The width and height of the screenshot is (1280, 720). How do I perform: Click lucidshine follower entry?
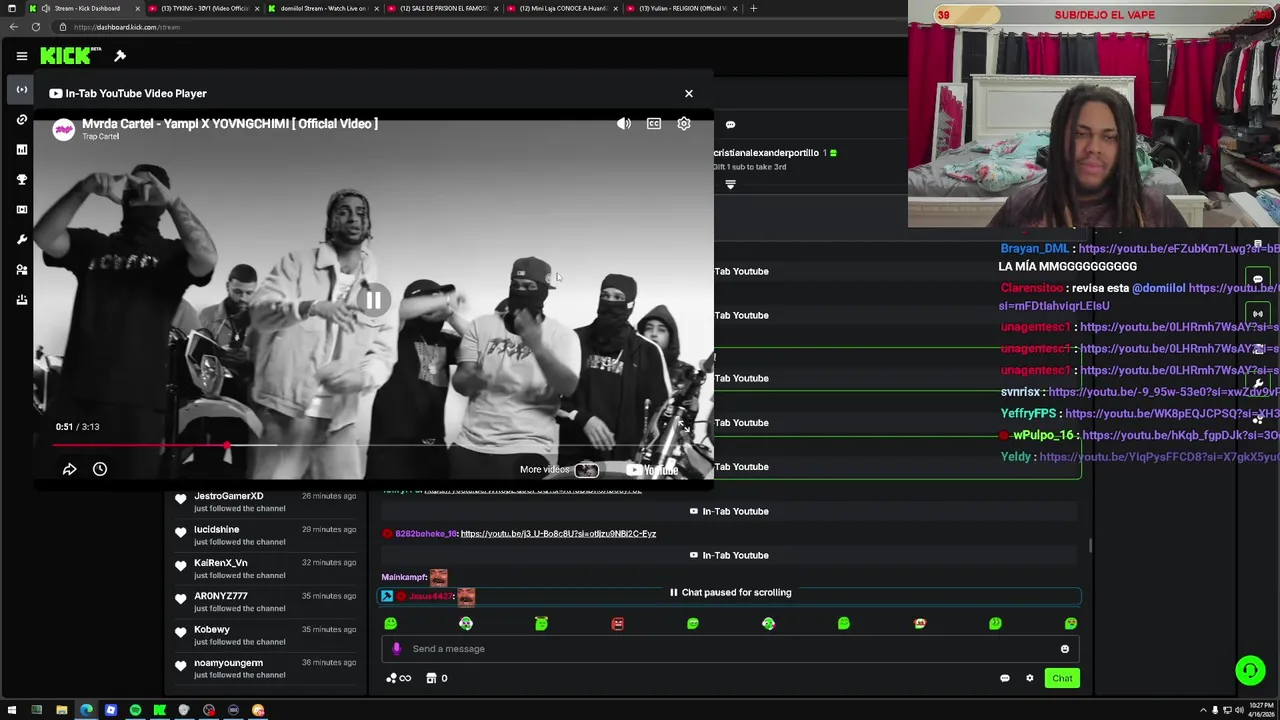tap(265, 535)
